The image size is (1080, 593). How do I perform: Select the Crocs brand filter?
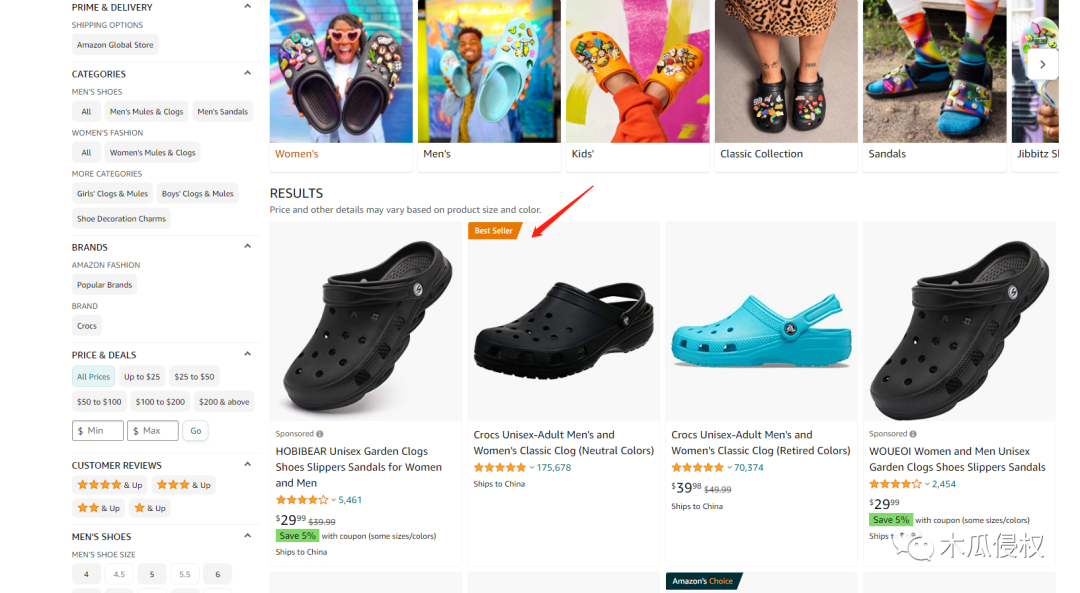[87, 326]
